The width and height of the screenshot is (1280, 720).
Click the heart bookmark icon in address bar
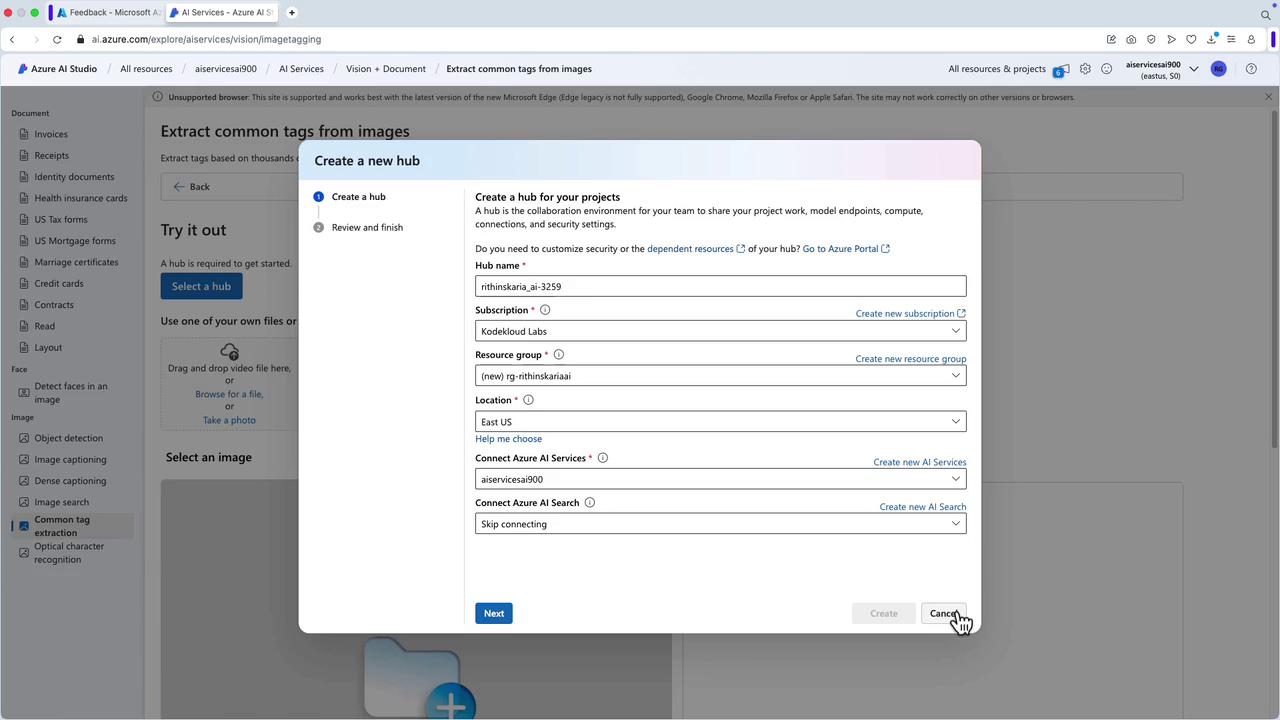[1191, 40]
